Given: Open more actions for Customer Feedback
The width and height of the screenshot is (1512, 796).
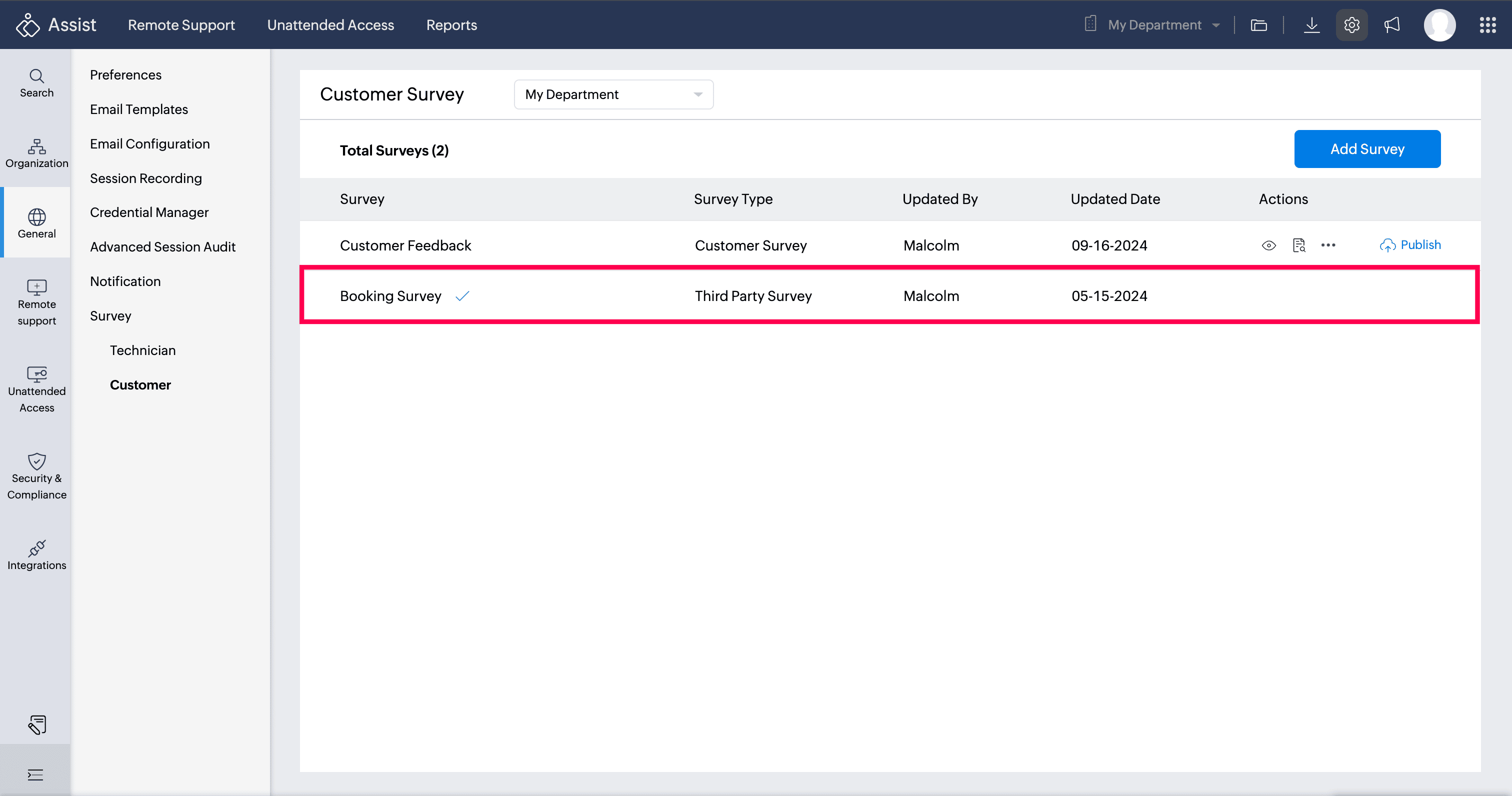Looking at the screenshot, I should point(1328,245).
